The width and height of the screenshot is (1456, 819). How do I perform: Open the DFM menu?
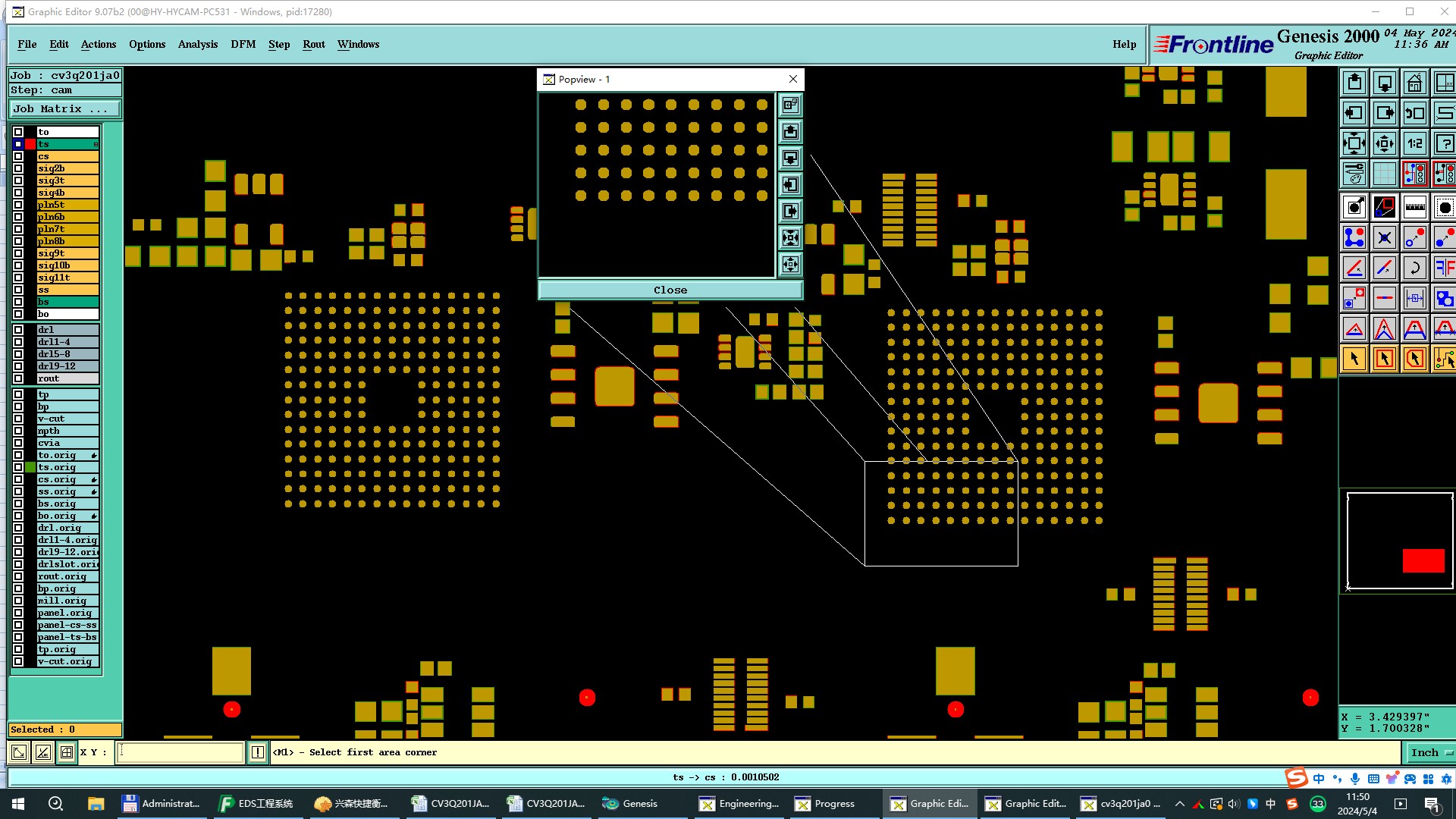click(243, 44)
